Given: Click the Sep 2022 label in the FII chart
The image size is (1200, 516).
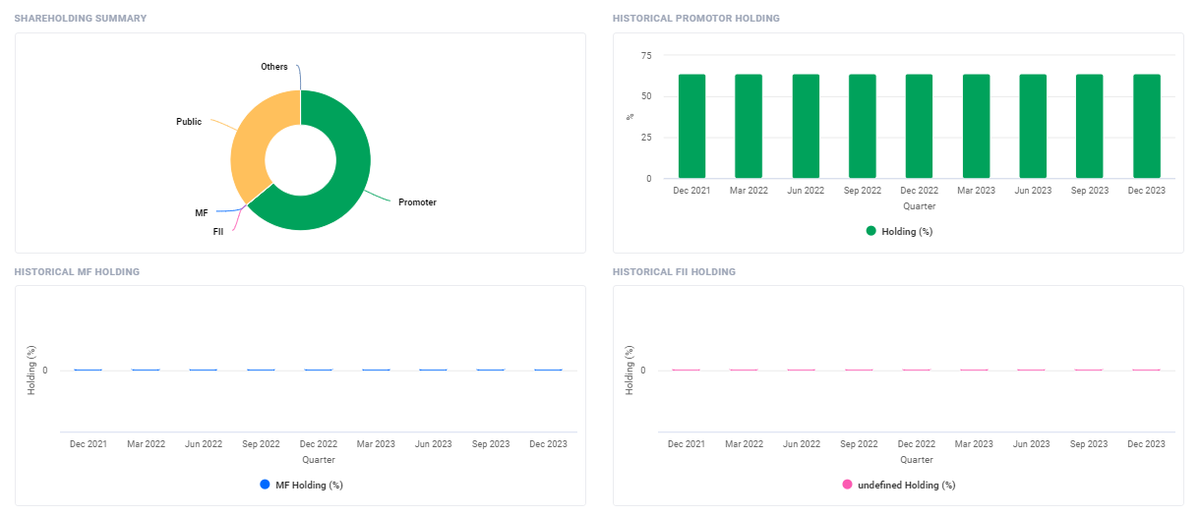Looking at the screenshot, I should coord(859,444).
